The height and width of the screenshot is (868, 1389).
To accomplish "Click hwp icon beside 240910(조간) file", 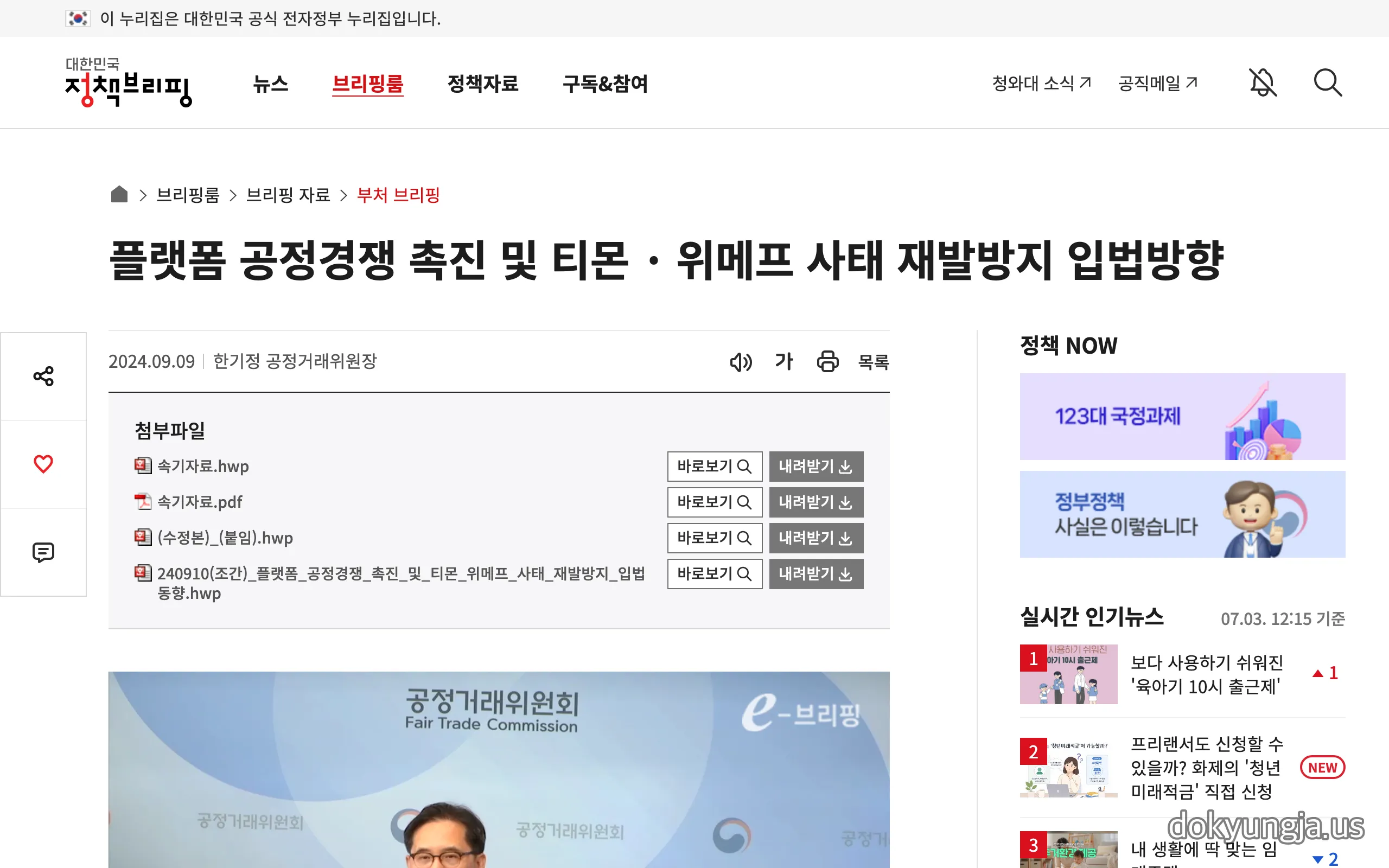I will pos(143,572).
